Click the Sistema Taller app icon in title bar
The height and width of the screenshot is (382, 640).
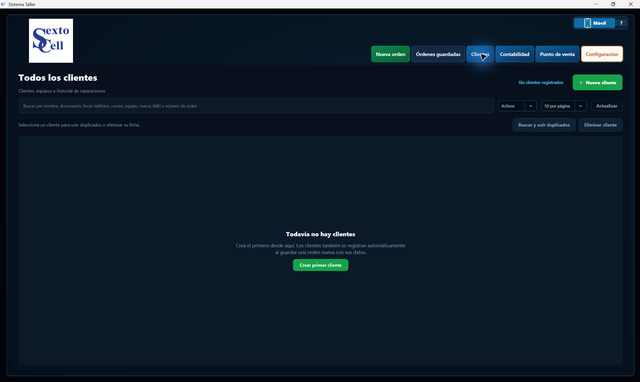(x=4, y=4)
